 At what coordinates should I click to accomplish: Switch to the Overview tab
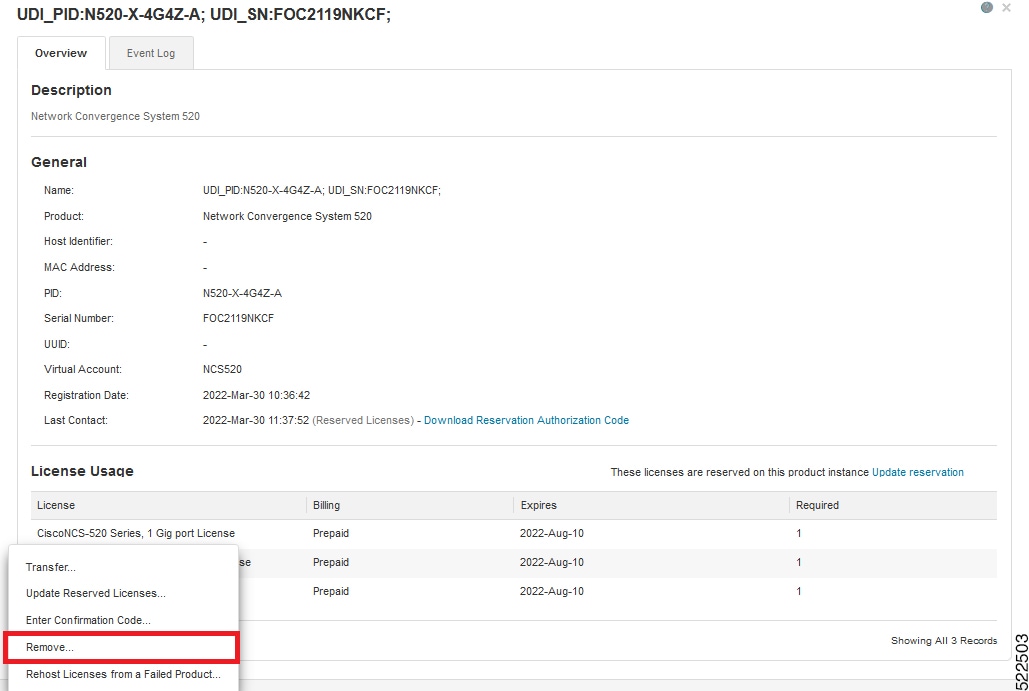tap(61, 53)
